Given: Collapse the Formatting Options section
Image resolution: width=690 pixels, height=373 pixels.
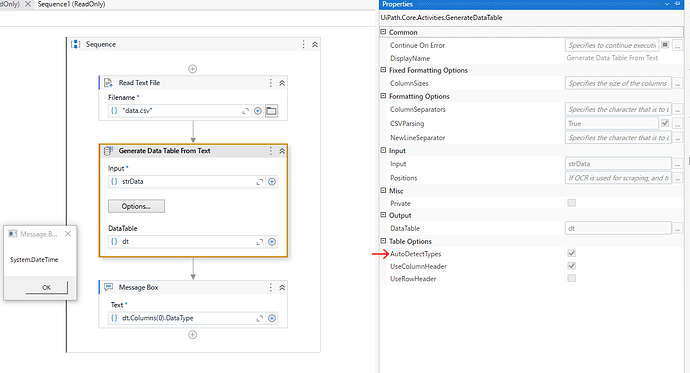Looking at the screenshot, I should coord(383,96).
